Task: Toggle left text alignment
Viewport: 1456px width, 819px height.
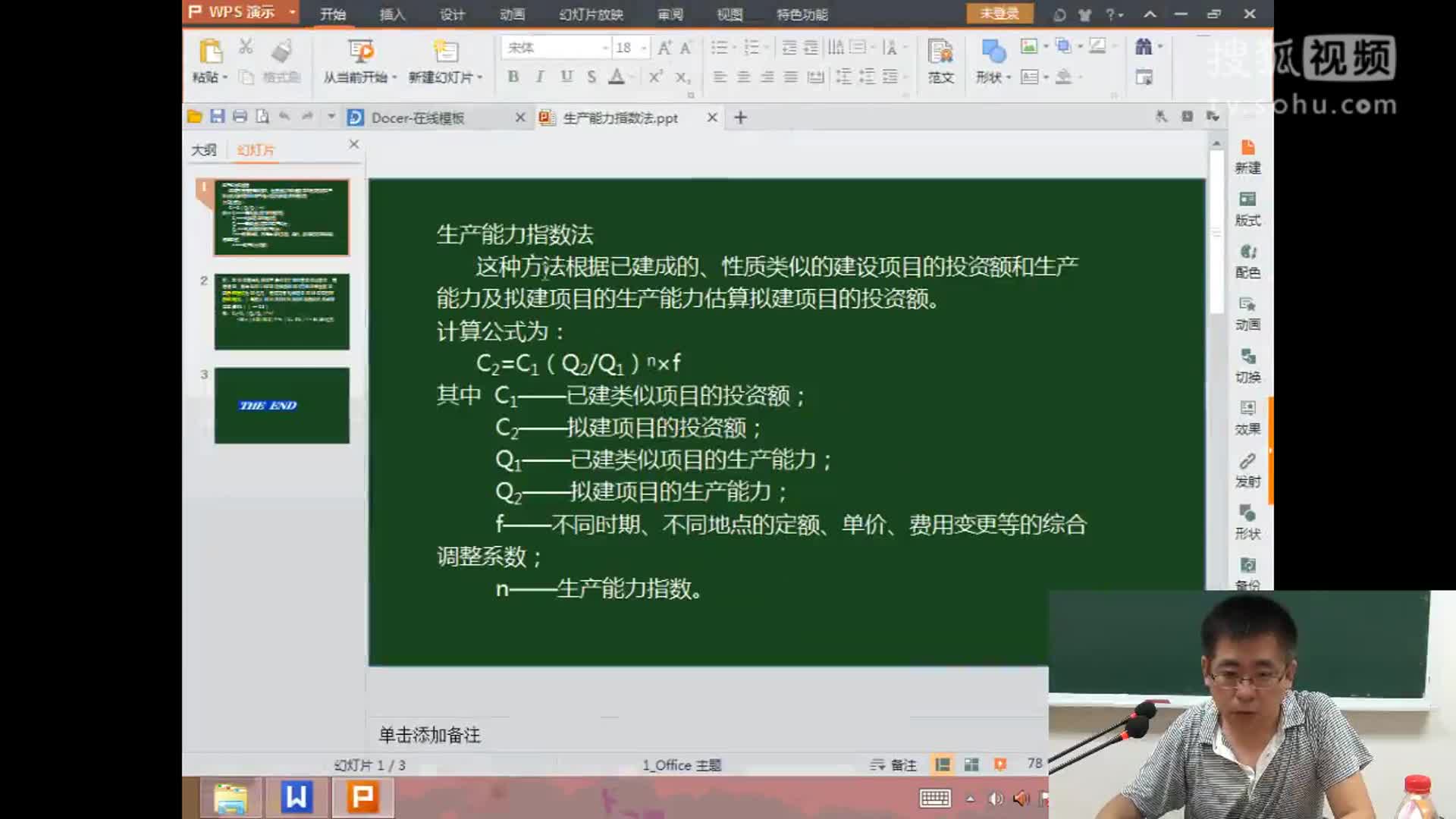Action: (x=720, y=77)
